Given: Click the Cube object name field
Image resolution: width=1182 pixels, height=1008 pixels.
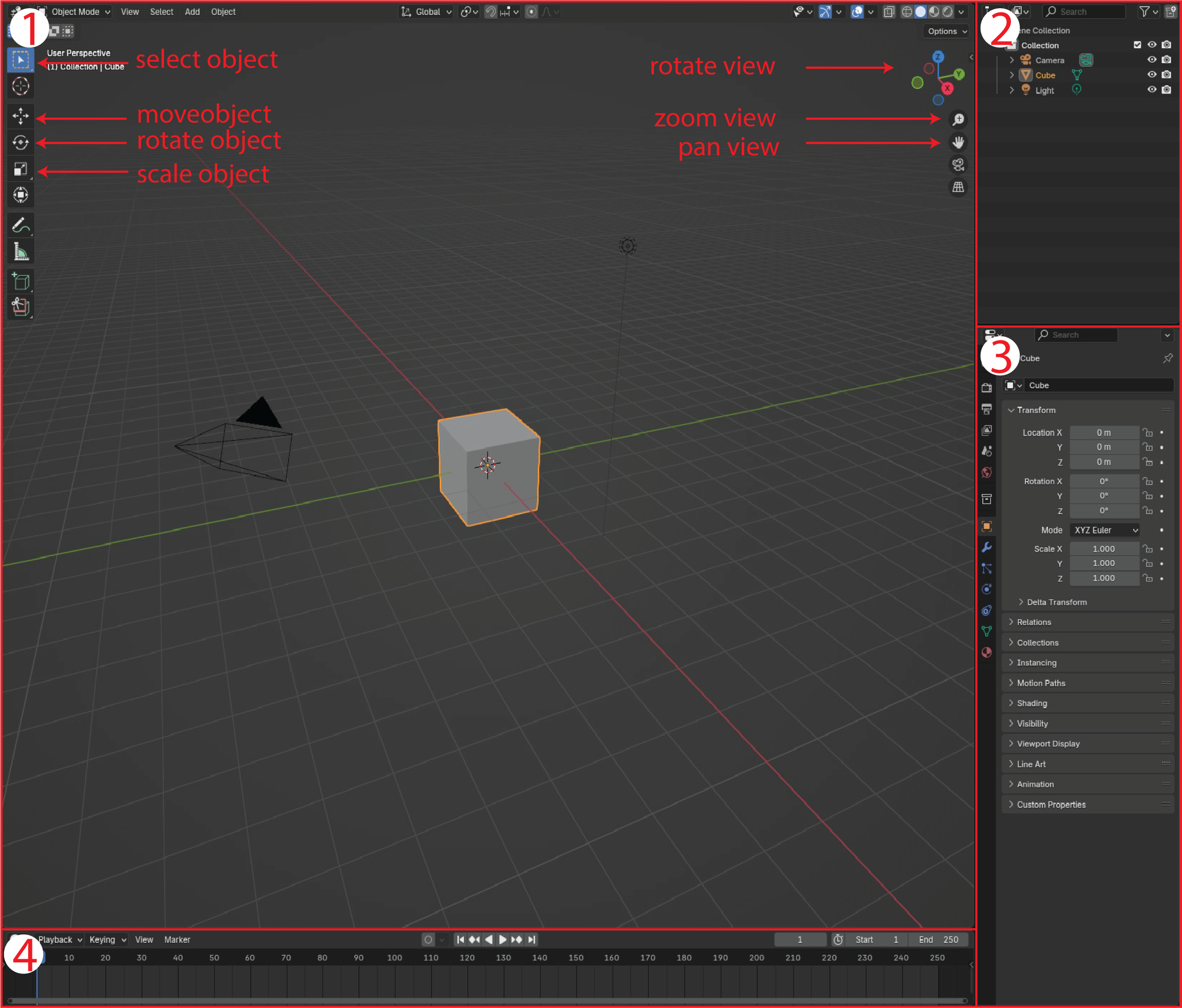Looking at the screenshot, I should [x=1098, y=386].
